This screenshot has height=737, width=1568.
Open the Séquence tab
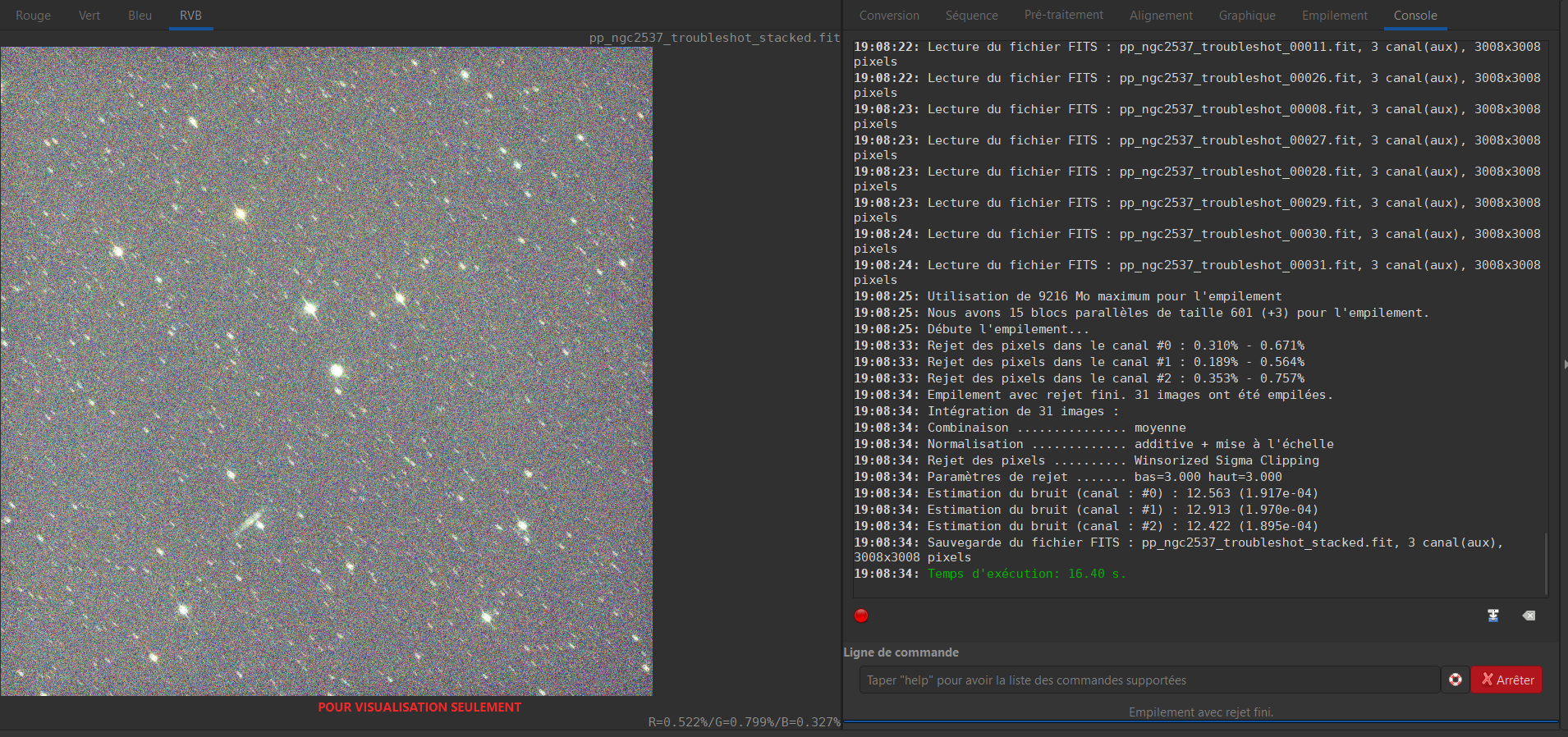pyautogui.click(x=971, y=16)
